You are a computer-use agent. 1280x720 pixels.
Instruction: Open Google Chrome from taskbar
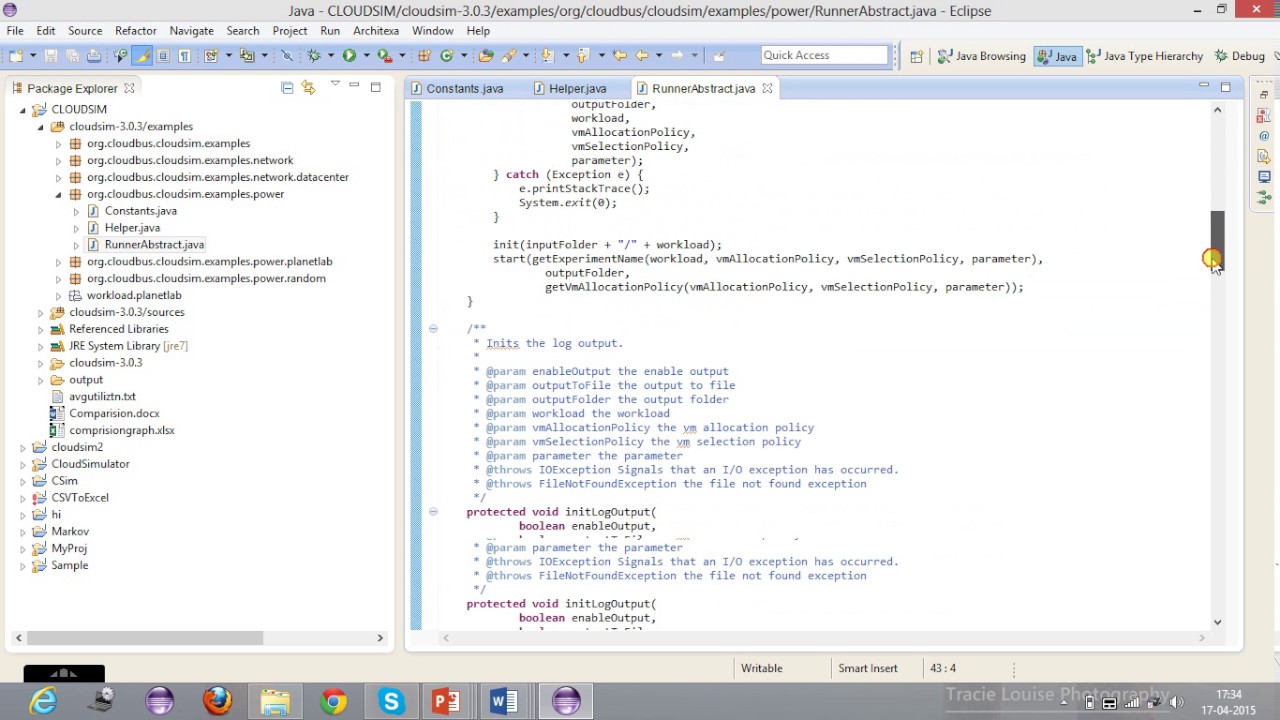(333, 702)
